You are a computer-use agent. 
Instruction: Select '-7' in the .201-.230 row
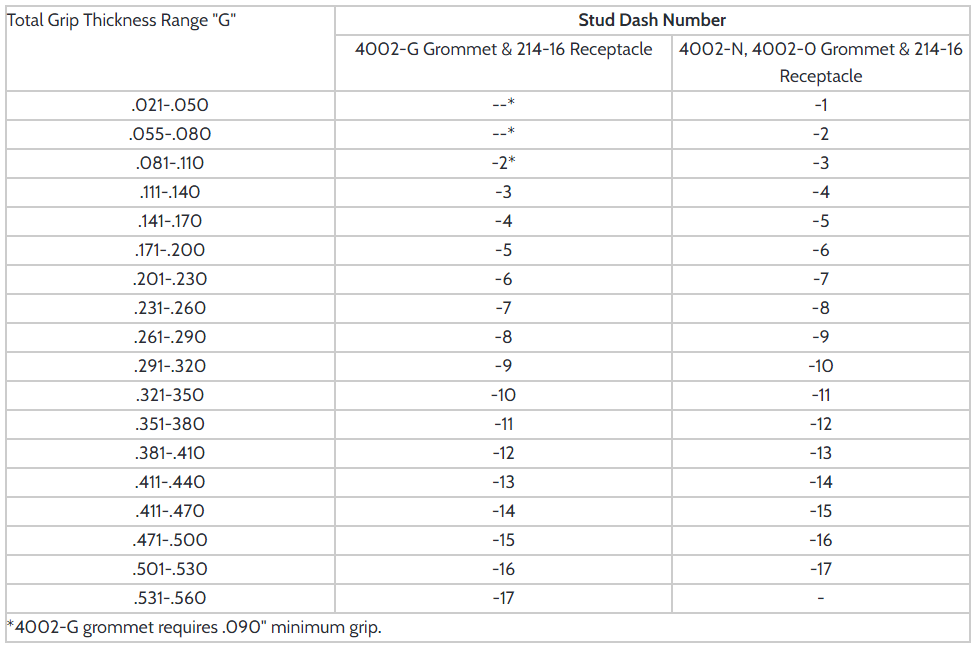[x=820, y=279]
